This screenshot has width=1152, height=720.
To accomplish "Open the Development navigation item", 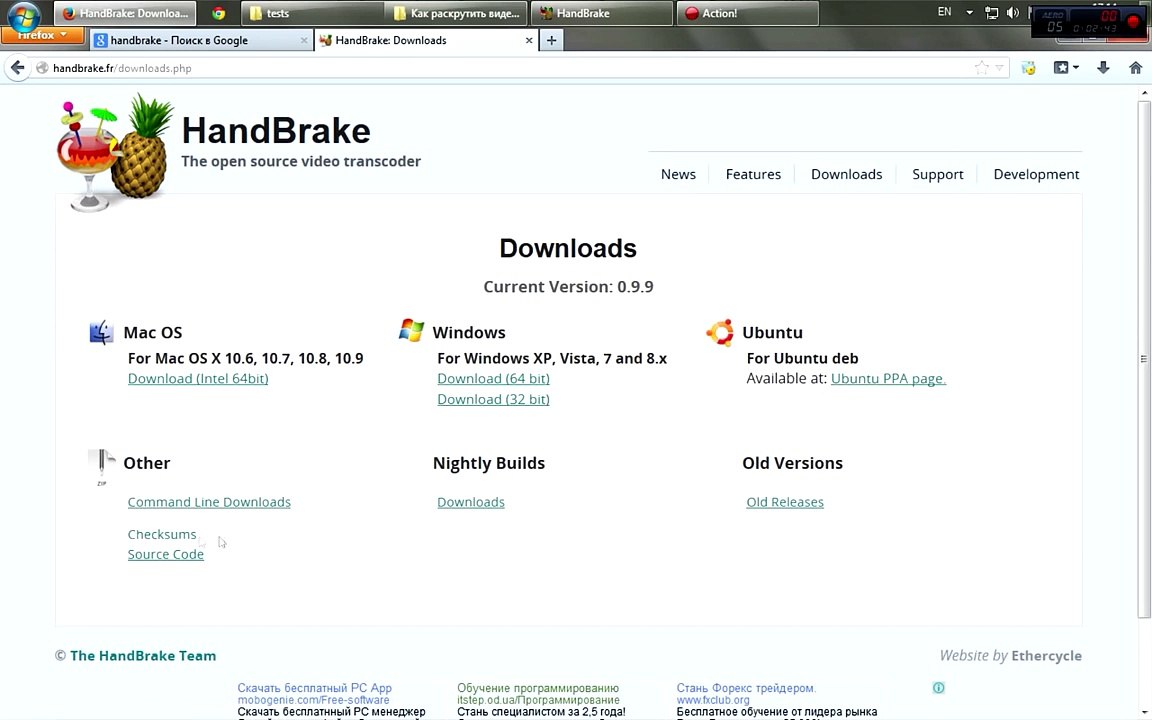I will (x=1036, y=174).
